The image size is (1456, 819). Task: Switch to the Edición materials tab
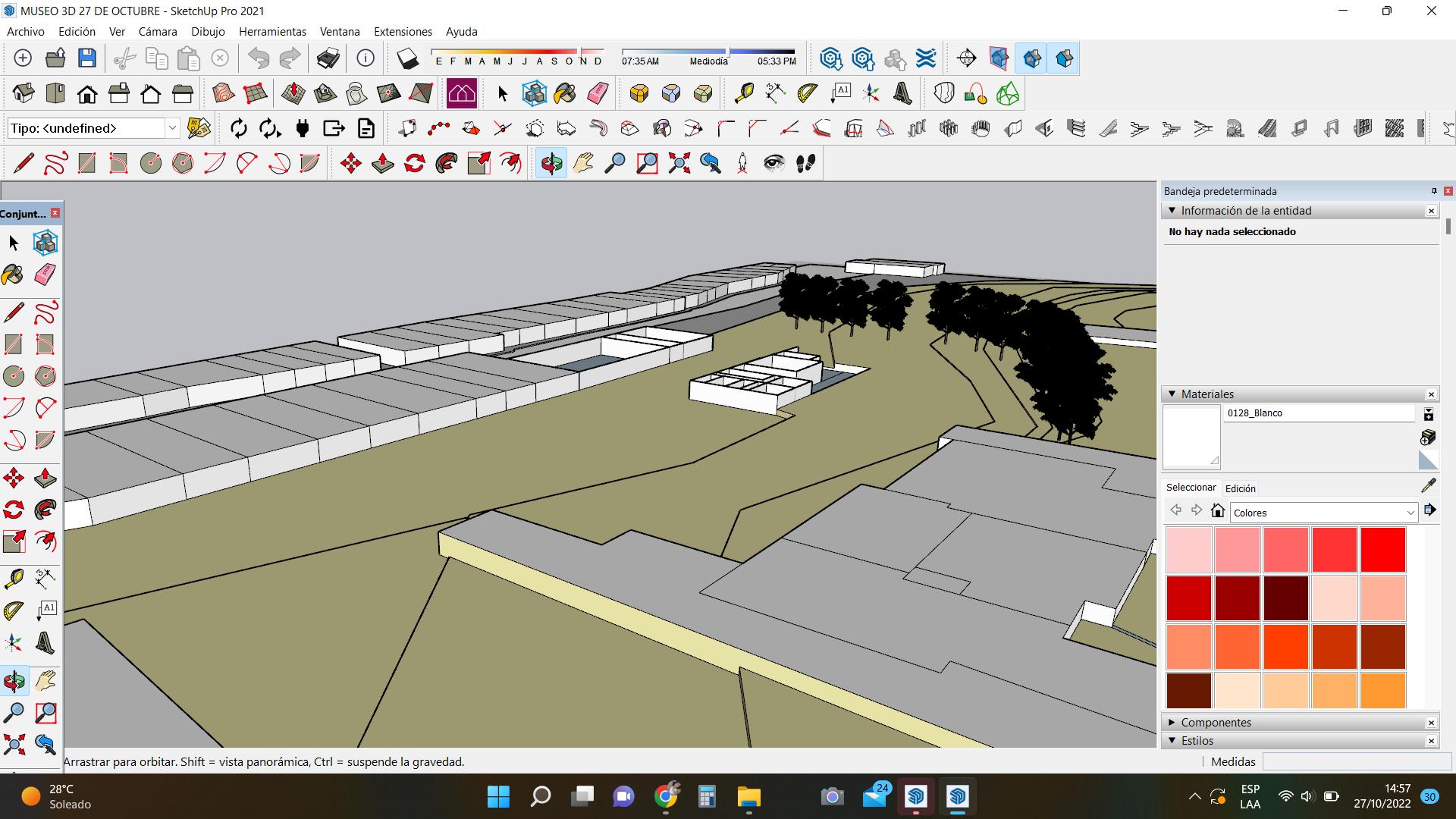1240,488
